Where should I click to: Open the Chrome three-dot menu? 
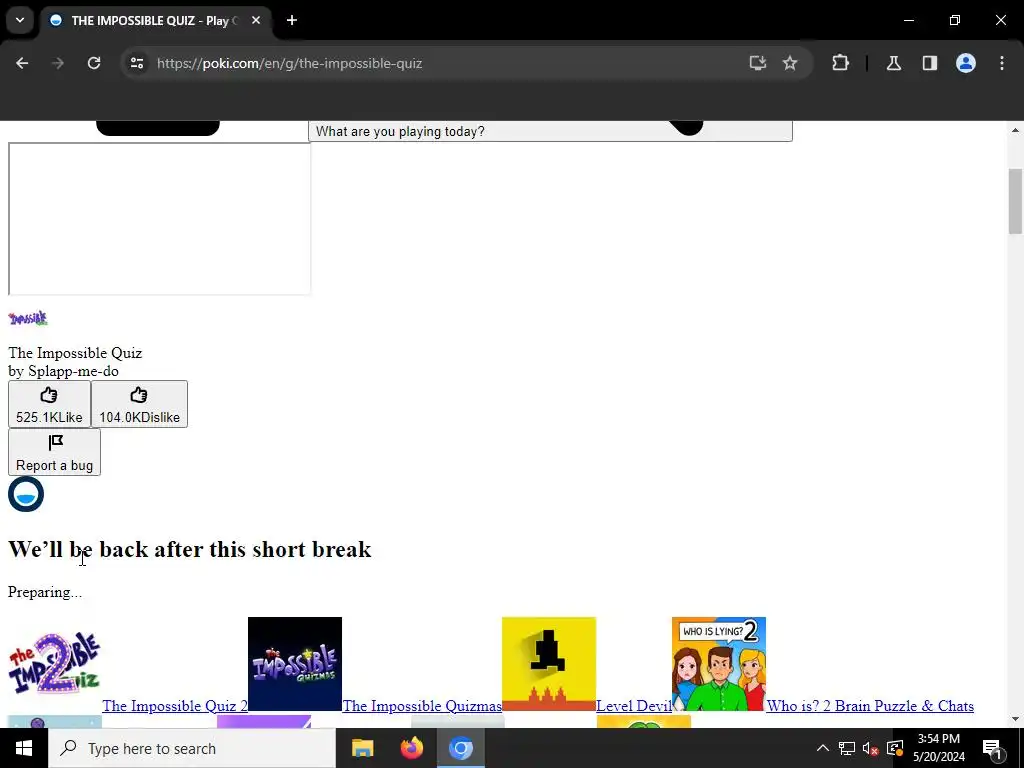click(x=1002, y=63)
